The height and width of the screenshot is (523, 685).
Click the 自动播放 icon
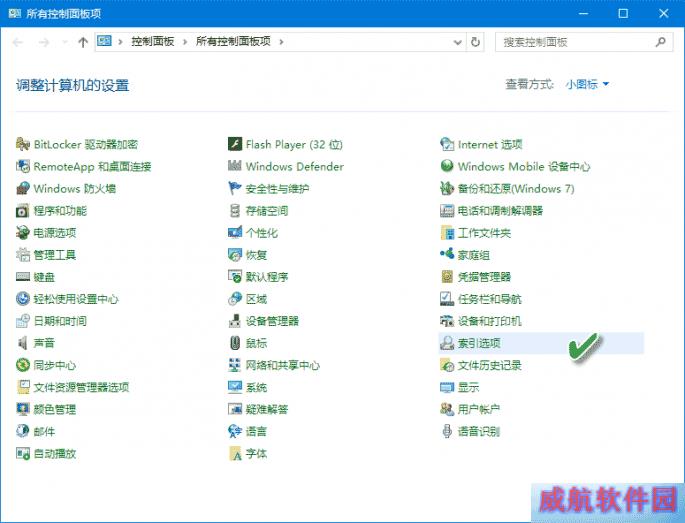pos(23,453)
